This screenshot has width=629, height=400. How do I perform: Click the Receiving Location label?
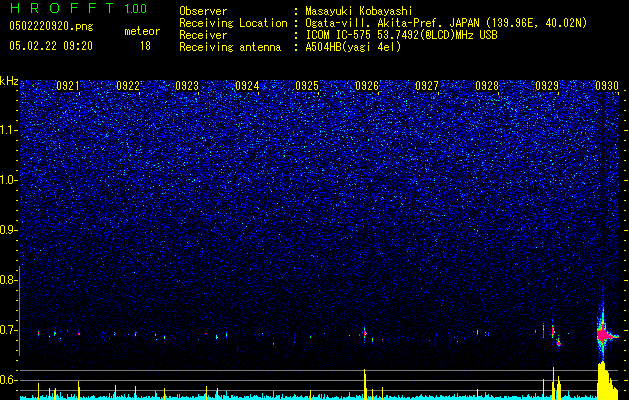(233, 23)
